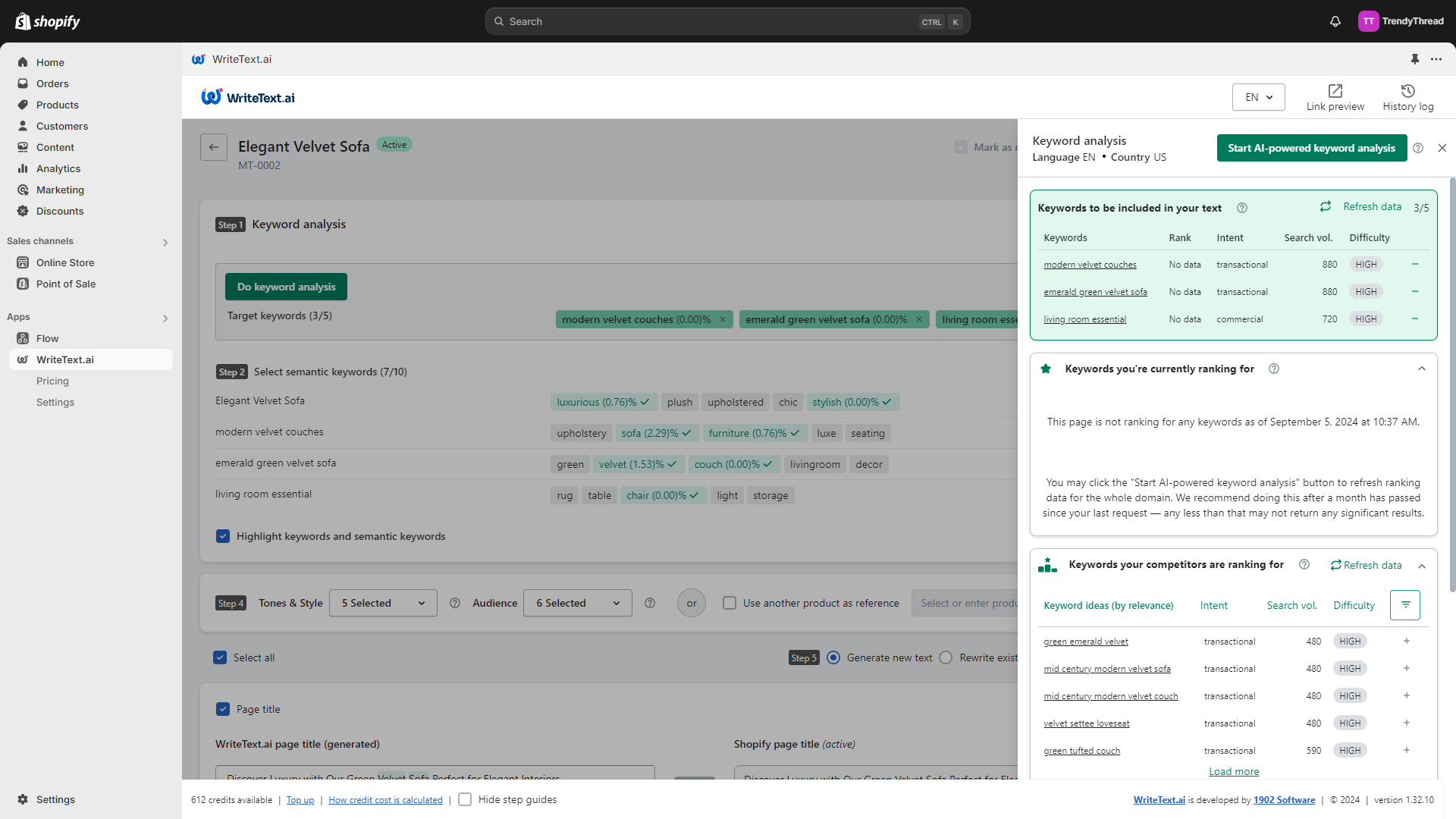This screenshot has height=819, width=1456.
Task: Remove modern velvet couches keyword
Action: pyautogui.click(x=1415, y=264)
